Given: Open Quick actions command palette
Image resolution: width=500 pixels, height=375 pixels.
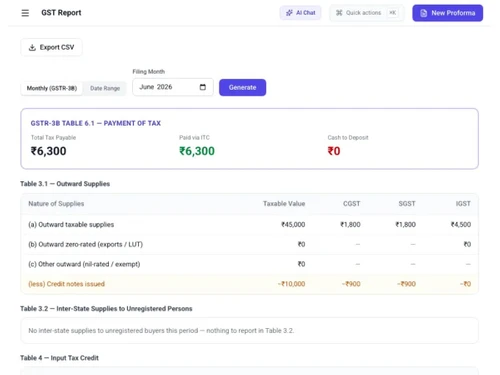Looking at the screenshot, I should point(366,13).
